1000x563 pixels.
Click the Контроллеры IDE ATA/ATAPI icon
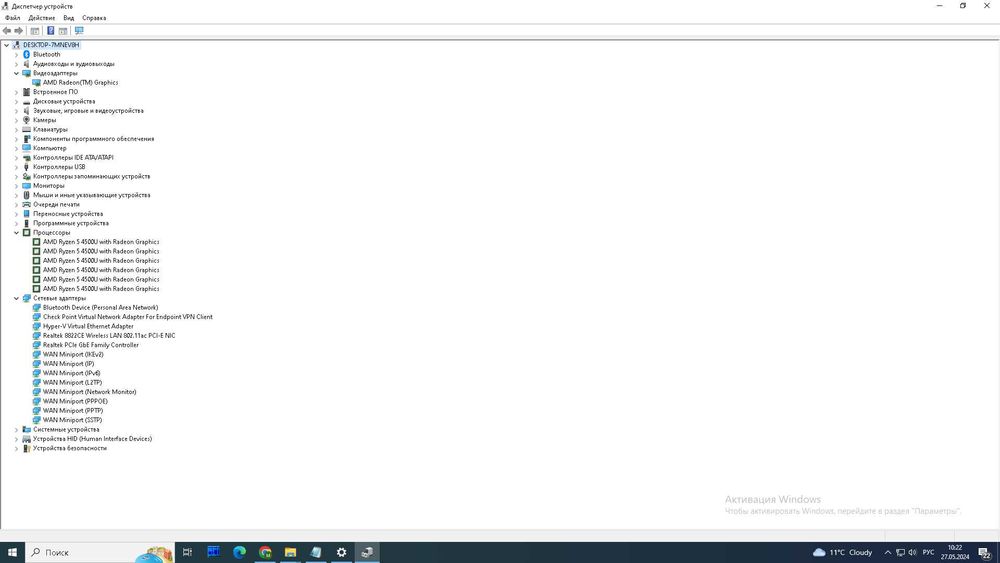point(26,157)
